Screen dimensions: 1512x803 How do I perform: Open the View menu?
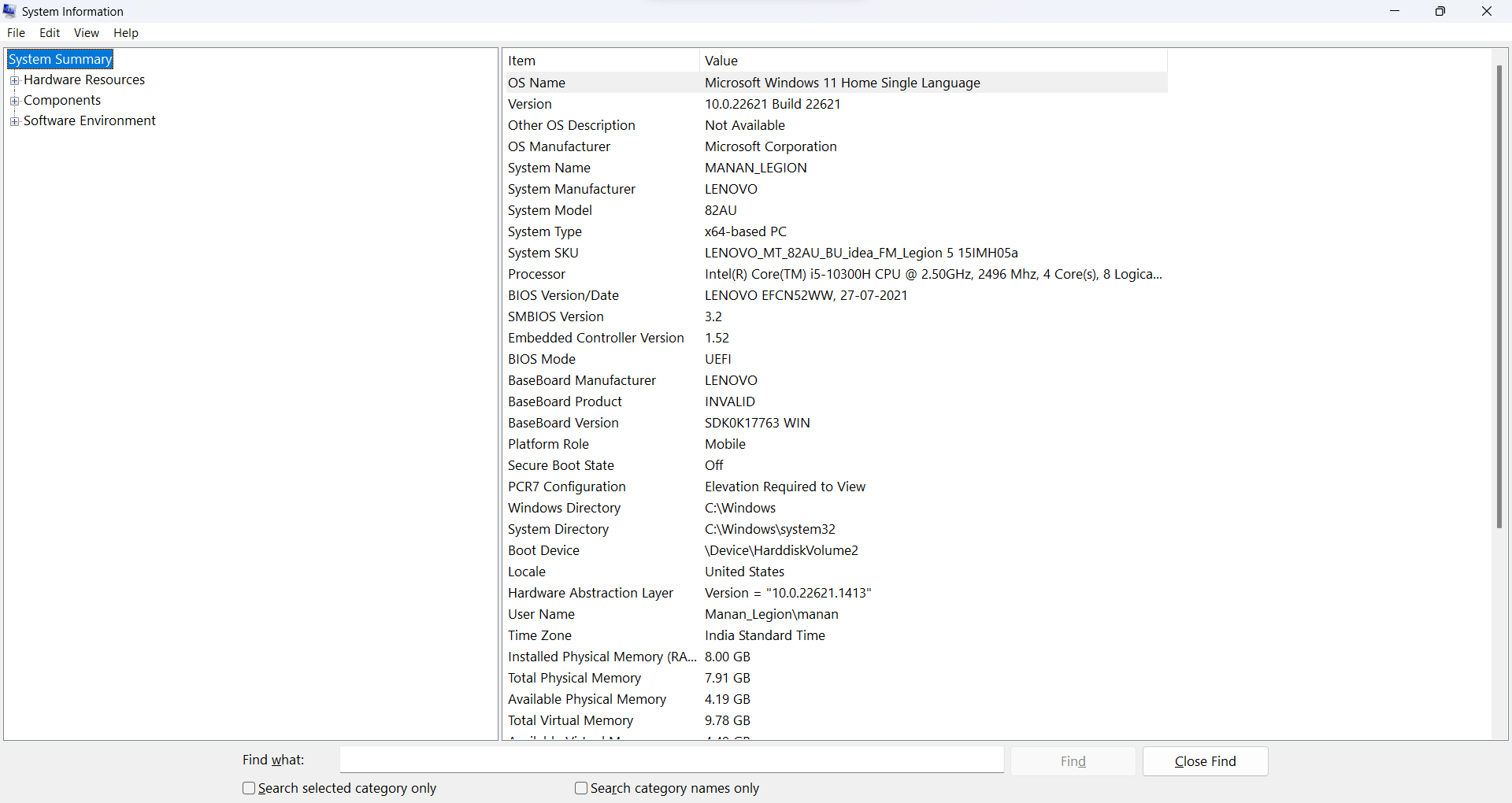click(86, 33)
